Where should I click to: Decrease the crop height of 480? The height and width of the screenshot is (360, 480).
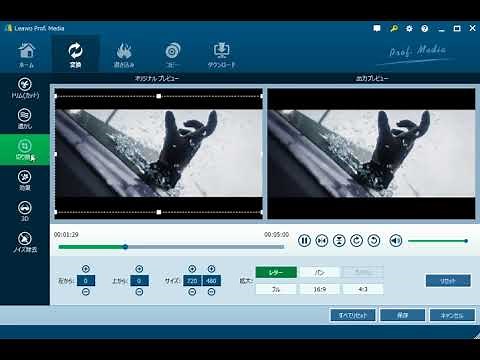211,292
